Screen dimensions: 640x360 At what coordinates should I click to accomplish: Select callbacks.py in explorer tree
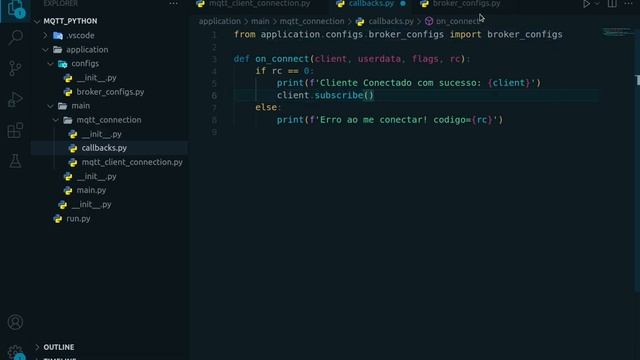tap(104, 148)
